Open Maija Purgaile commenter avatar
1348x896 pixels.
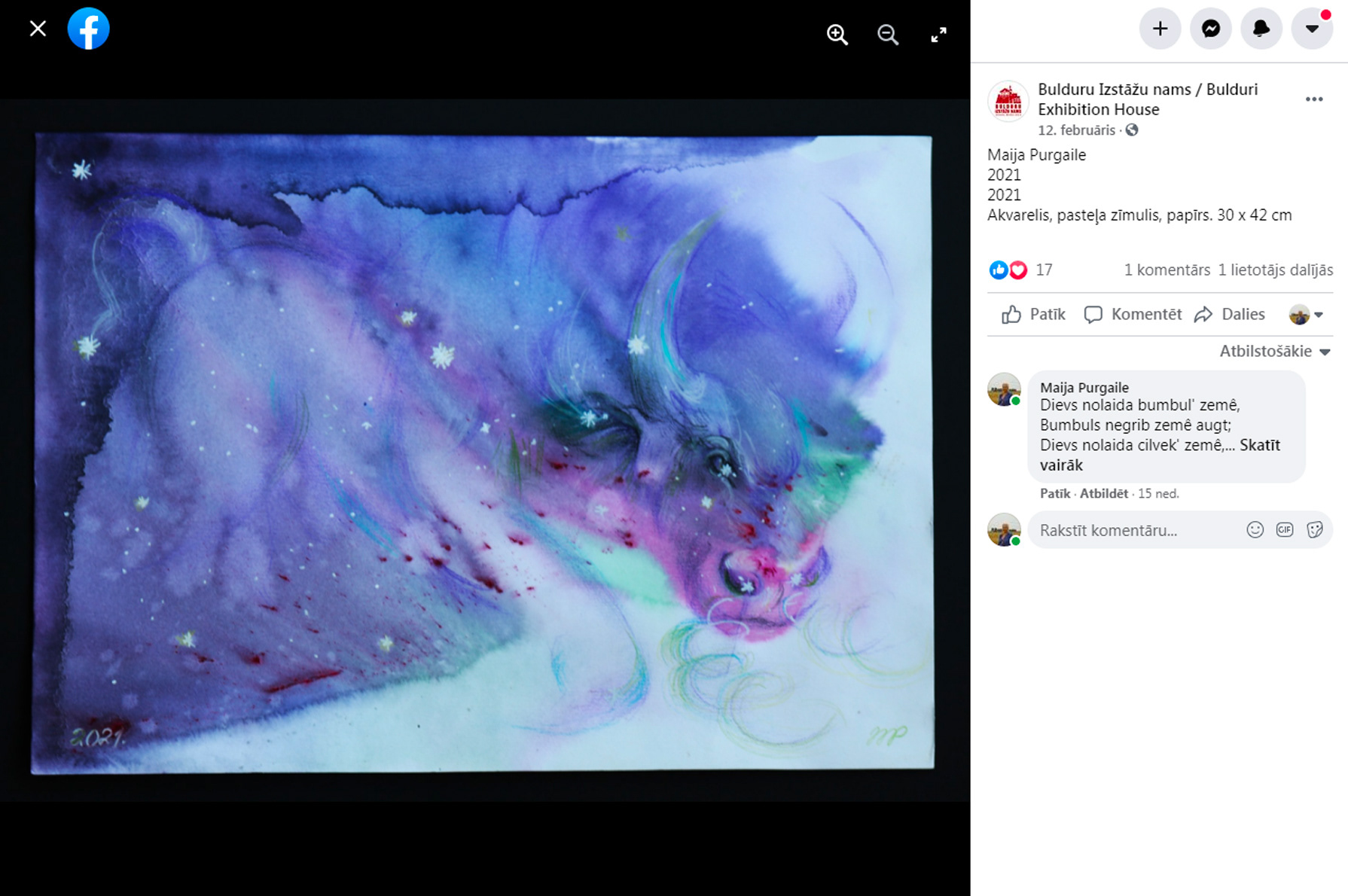tap(1004, 389)
